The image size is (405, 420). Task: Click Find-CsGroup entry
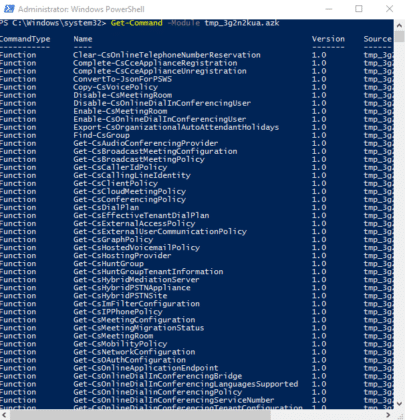[x=101, y=135]
